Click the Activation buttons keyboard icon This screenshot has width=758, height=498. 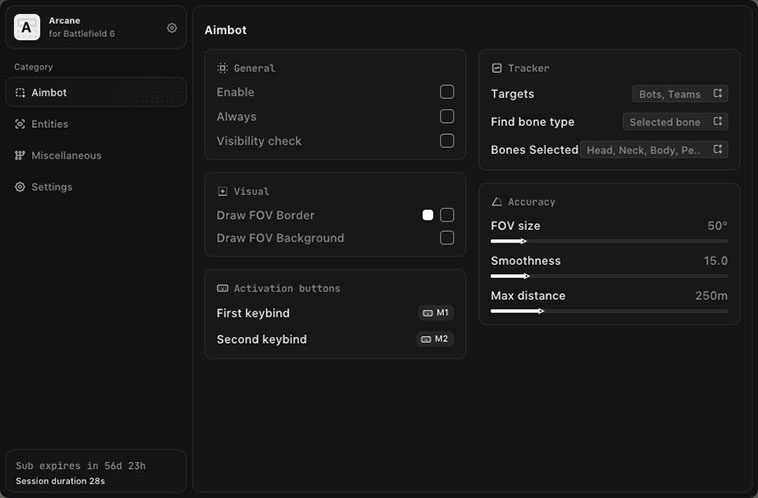pos(222,288)
